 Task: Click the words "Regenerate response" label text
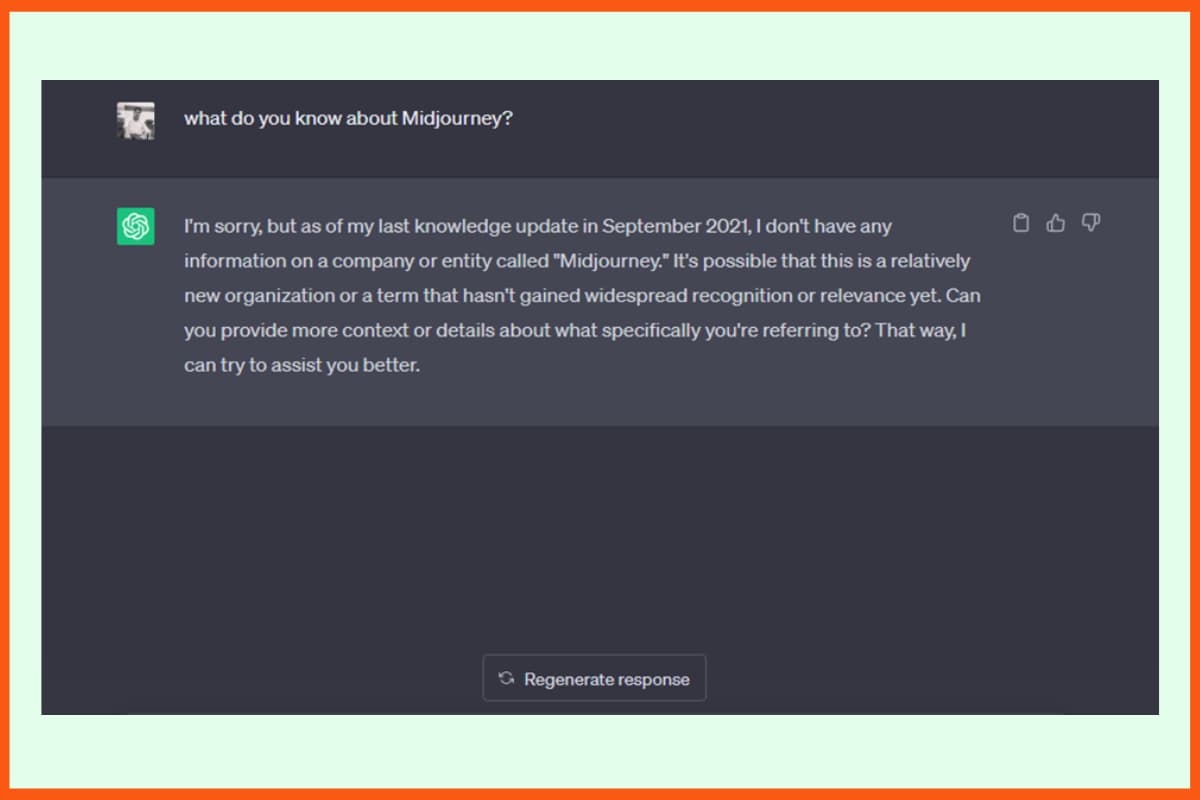[607, 679]
